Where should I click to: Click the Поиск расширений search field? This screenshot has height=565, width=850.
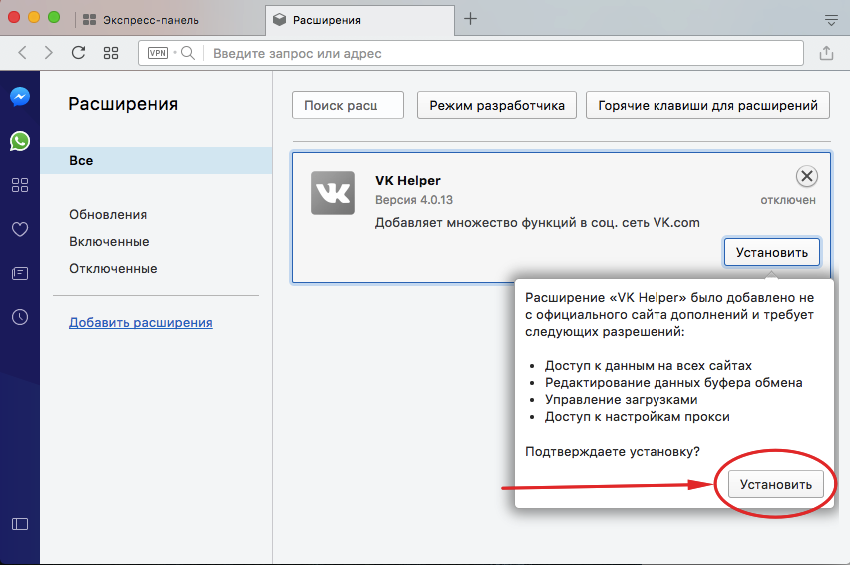click(x=347, y=105)
